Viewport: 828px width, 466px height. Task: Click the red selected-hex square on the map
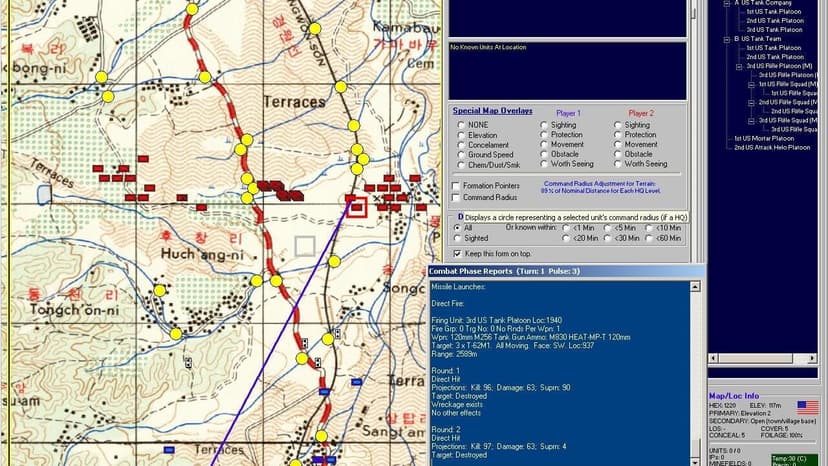[357, 207]
